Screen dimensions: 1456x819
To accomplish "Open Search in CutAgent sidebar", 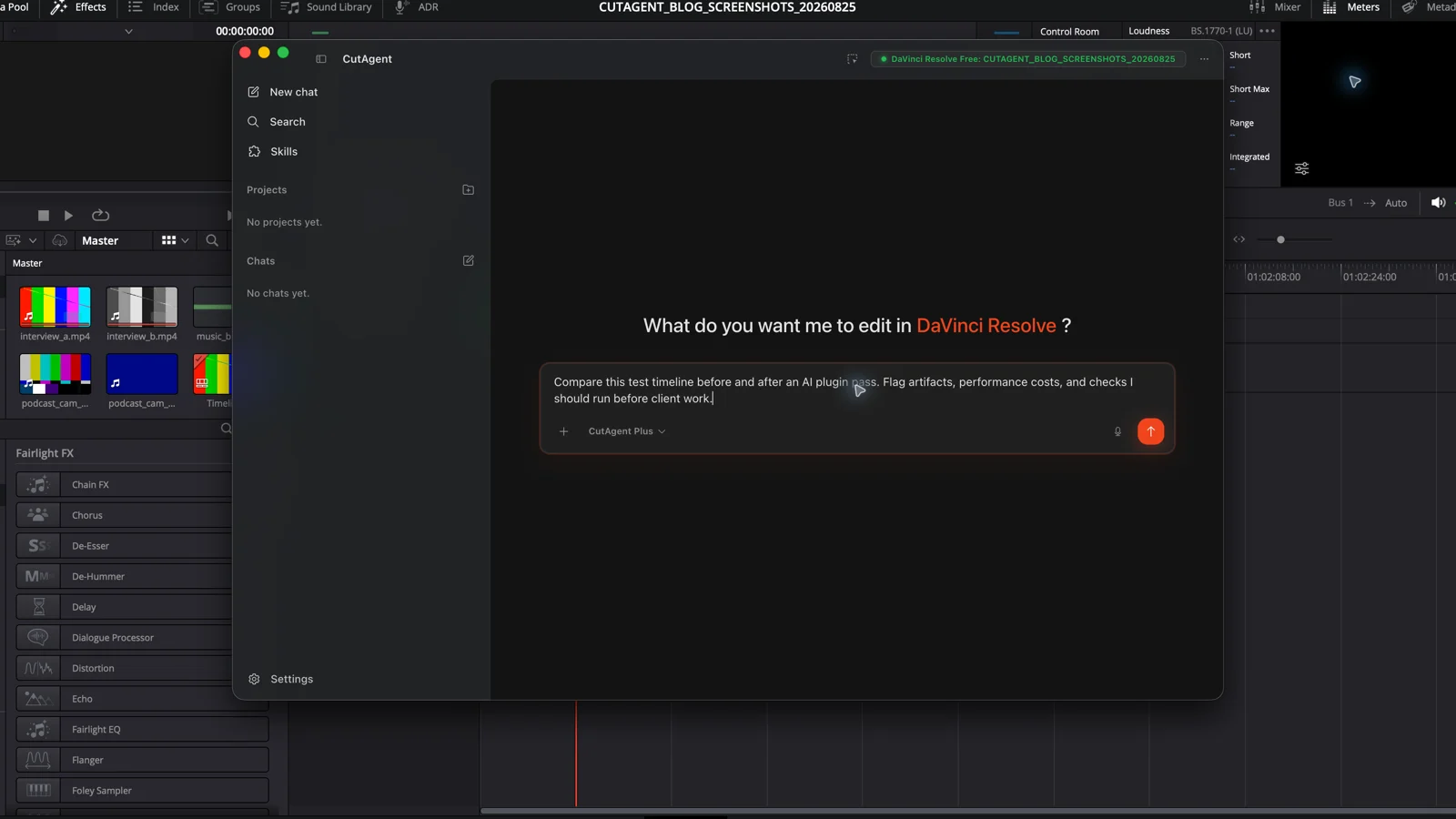I will click(276, 122).
